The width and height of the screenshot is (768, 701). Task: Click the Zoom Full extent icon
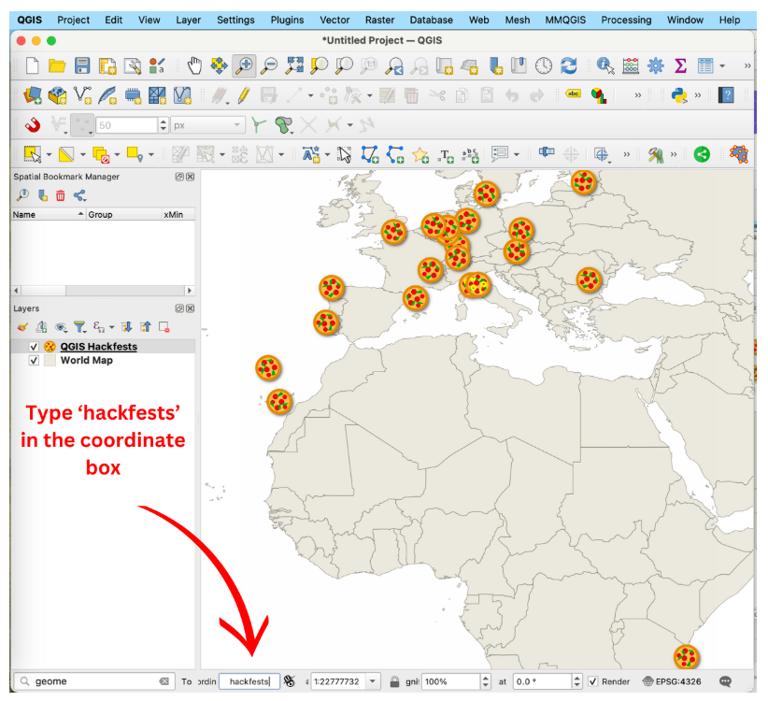pos(294,65)
